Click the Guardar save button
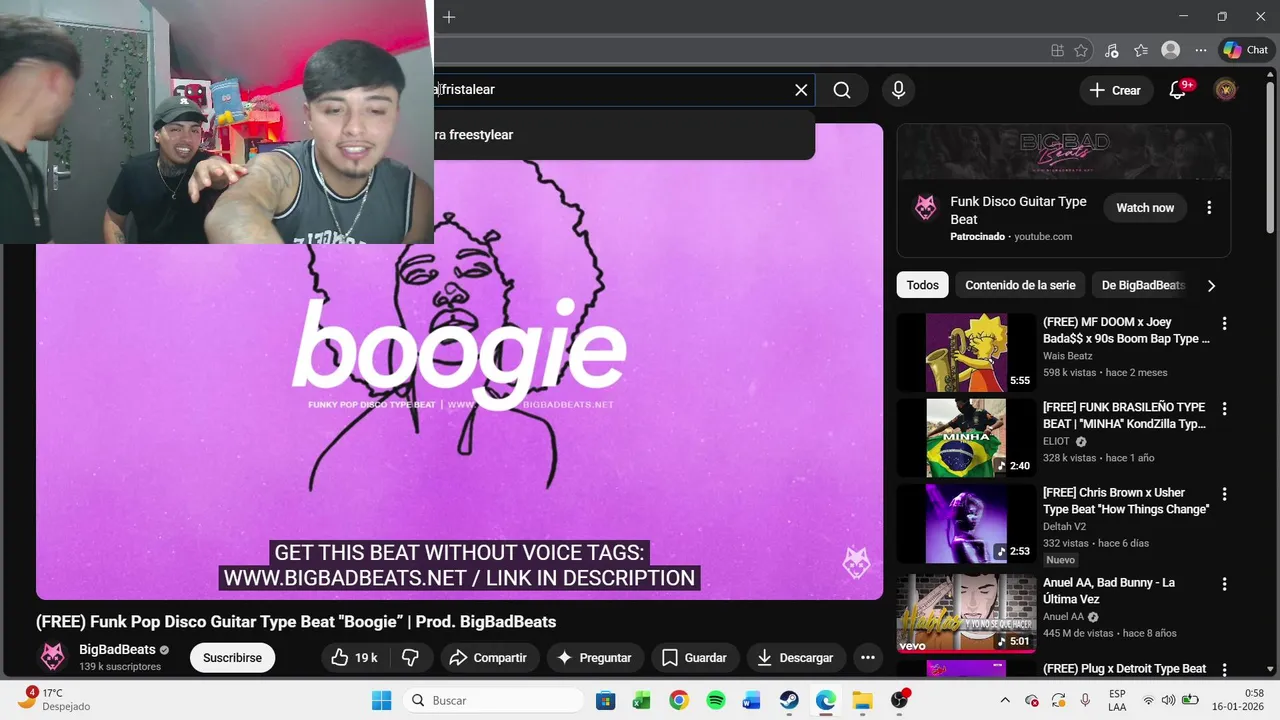 tap(695, 657)
